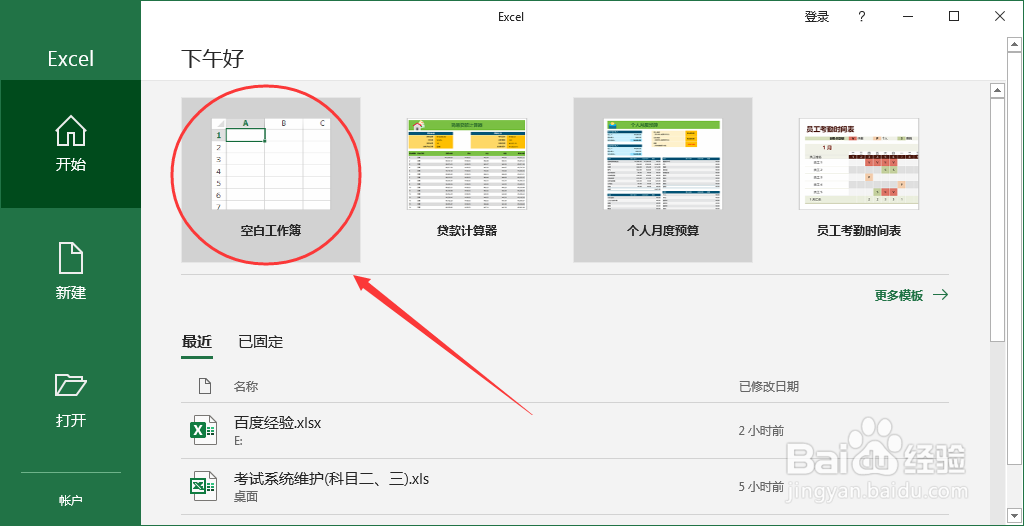Open recent file 考试系统维护(科目二、三).xls
The height and width of the screenshot is (526, 1024).
pyautogui.click(x=565, y=487)
